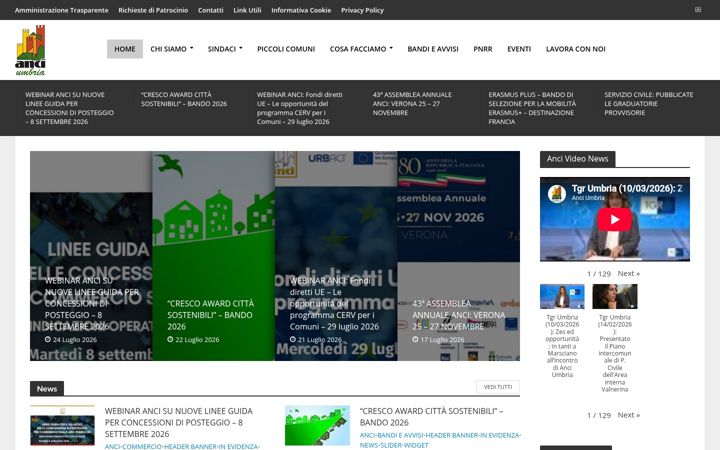Click category tags under Cresco Award headline

pyautogui.click(x=440, y=440)
